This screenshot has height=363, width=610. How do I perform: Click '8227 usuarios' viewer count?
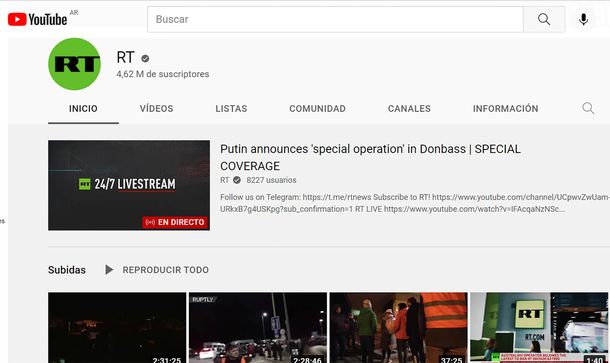pyautogui.click(x=271, y=180)
